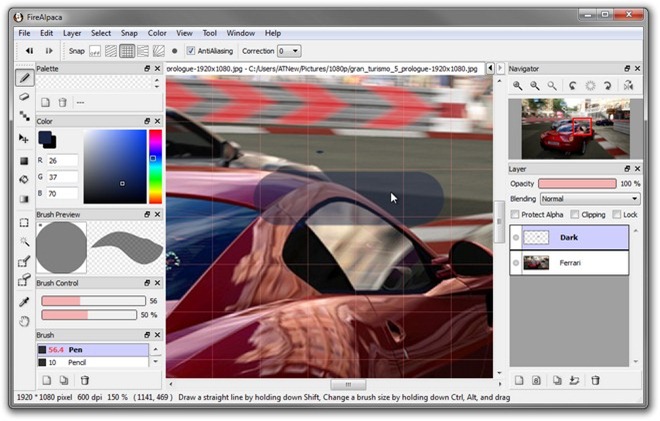Image resolution: width=660 pixels, height=421 pixels.
Task: Pick the Eyedropper tool
Action: coord(25,301)
